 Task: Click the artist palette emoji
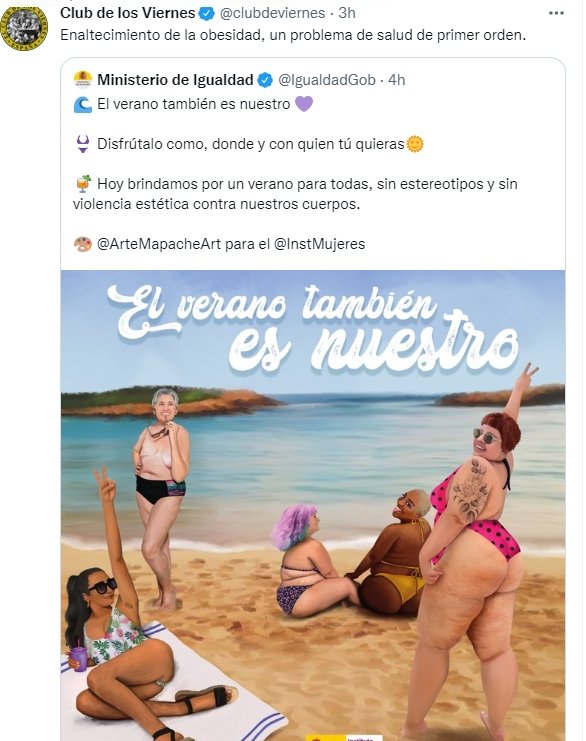click(x=83, y=244)
